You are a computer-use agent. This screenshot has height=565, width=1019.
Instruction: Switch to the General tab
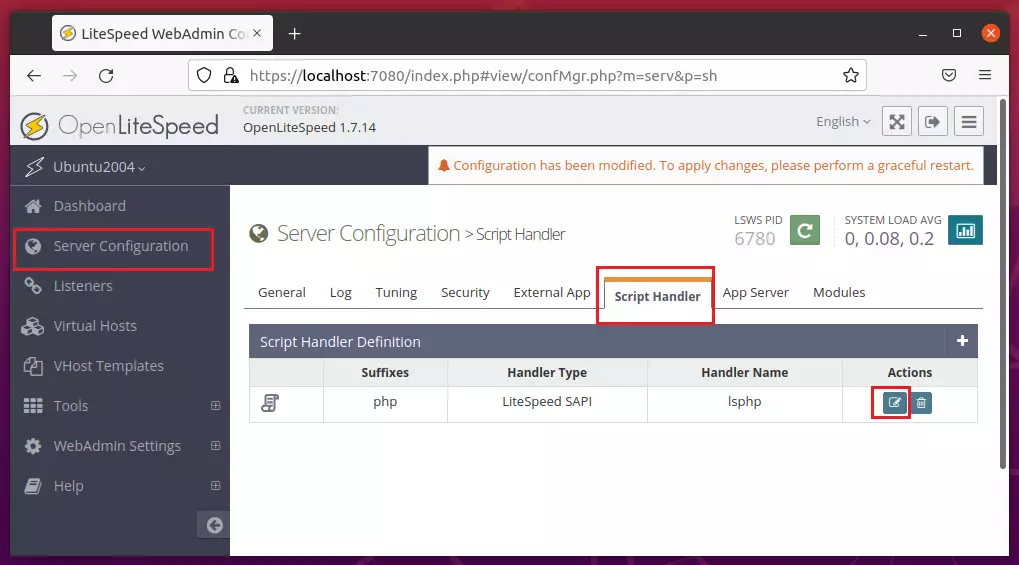click(281, 293)
